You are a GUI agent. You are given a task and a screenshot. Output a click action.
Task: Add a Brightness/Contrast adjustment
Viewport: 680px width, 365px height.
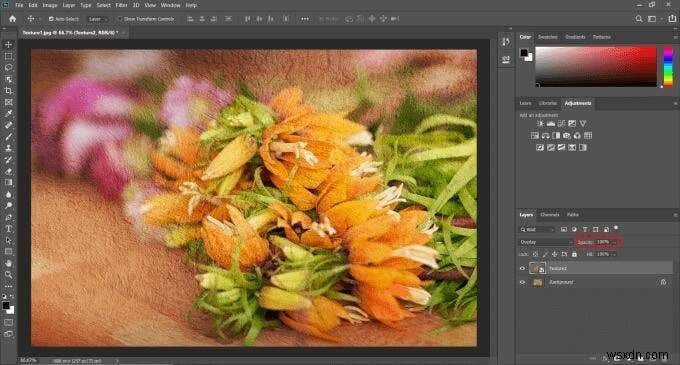pyautogui.click(x=540, y=124)
